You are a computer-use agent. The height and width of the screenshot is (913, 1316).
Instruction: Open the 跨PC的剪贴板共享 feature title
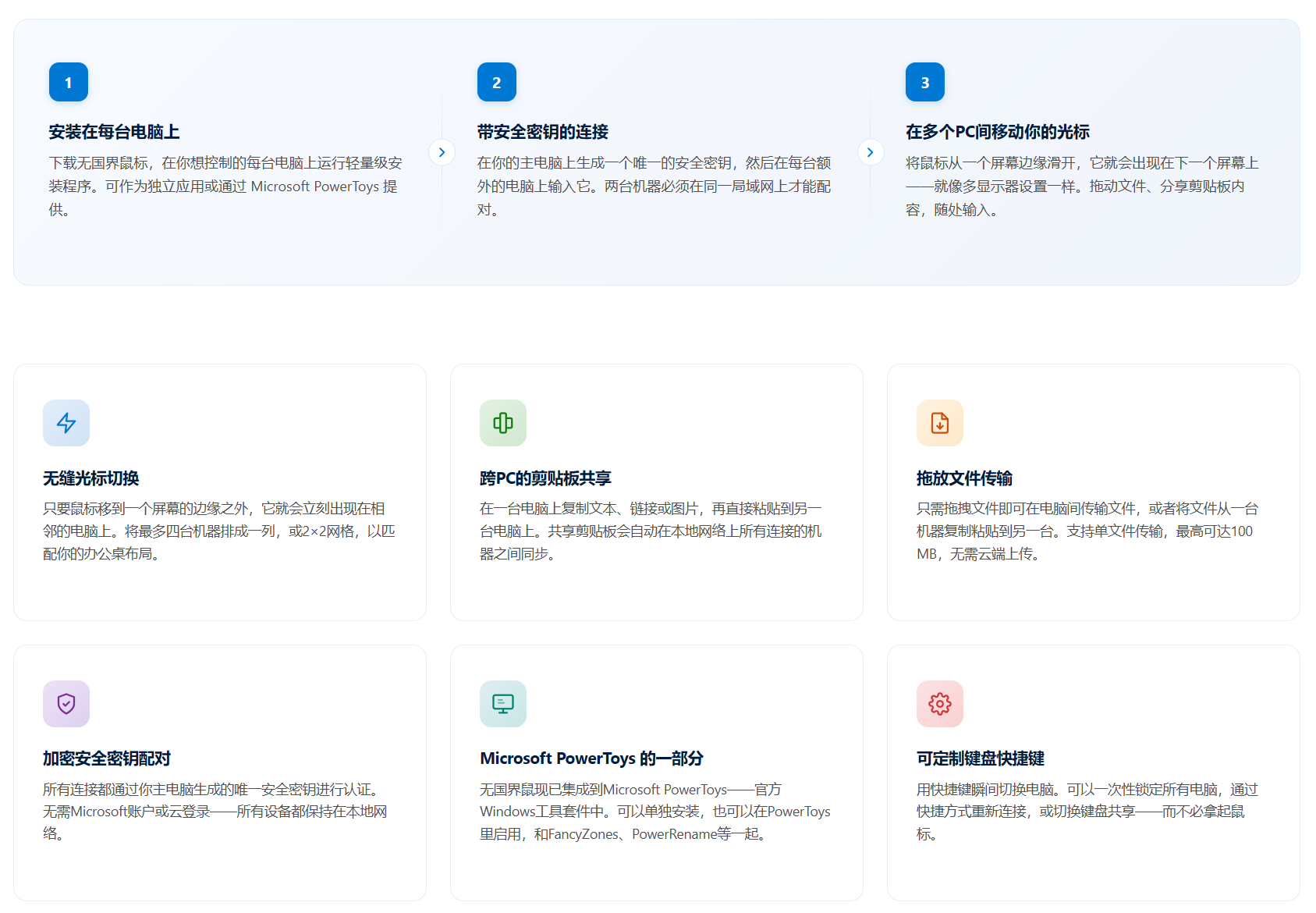coord(545,478)
